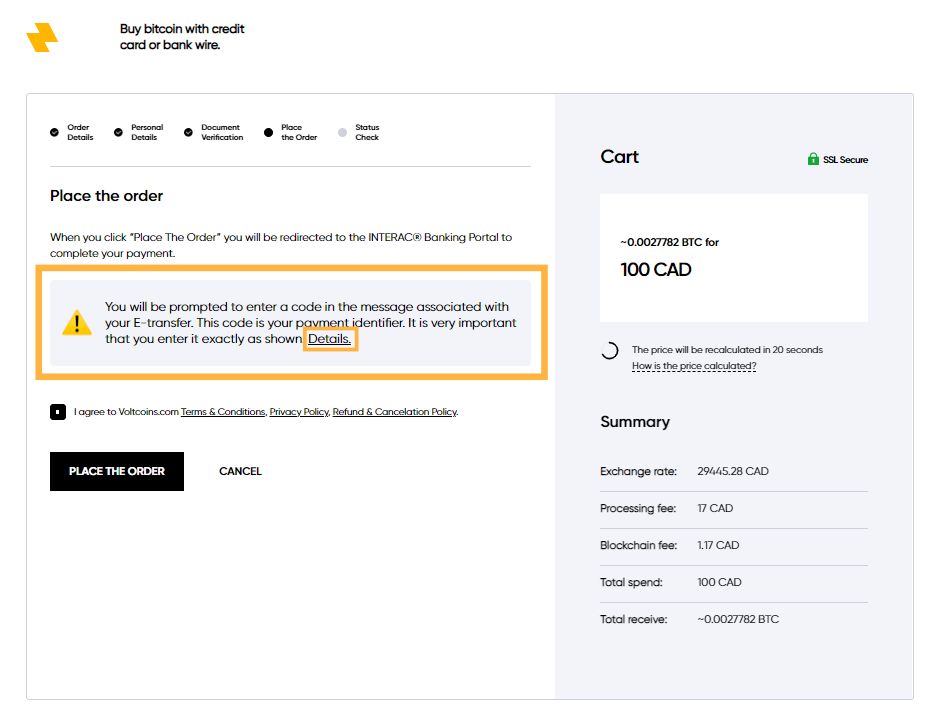Screen dimensions: 925x708
Task: Click the 'Total spend:' label
Action: [631, 582]
